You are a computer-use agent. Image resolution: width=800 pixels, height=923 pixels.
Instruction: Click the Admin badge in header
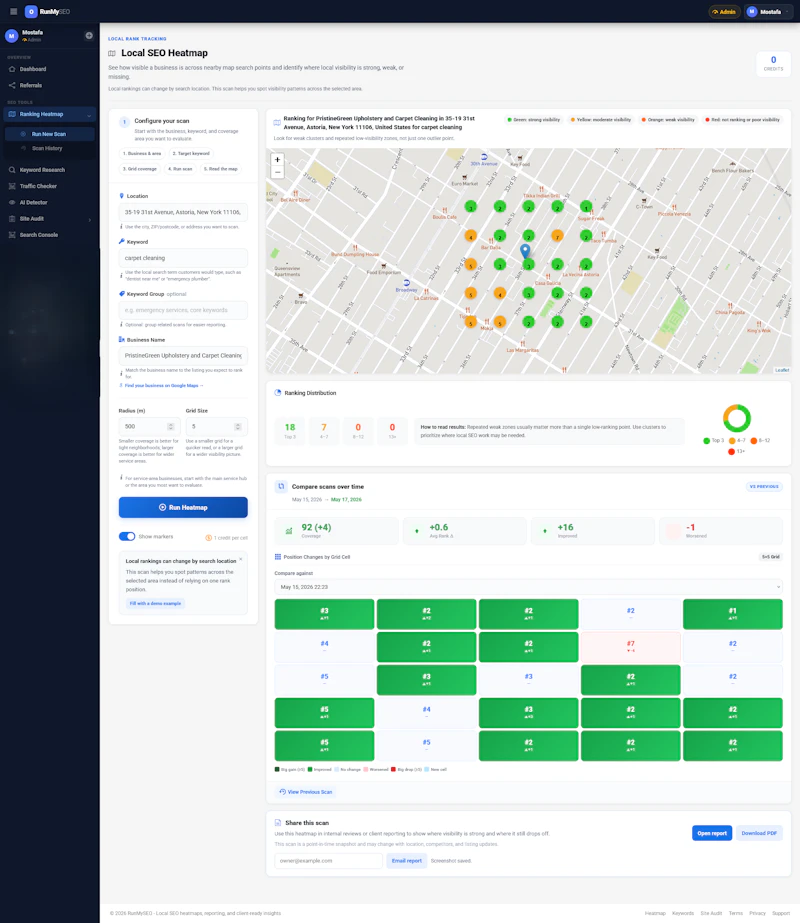(x=724, y=12)
